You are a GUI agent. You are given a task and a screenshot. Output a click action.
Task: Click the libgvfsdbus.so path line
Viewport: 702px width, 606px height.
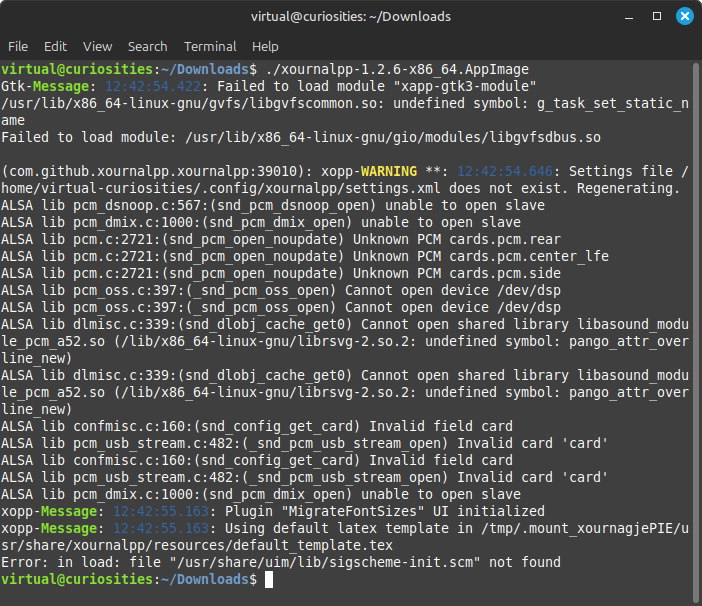[301, 137]
